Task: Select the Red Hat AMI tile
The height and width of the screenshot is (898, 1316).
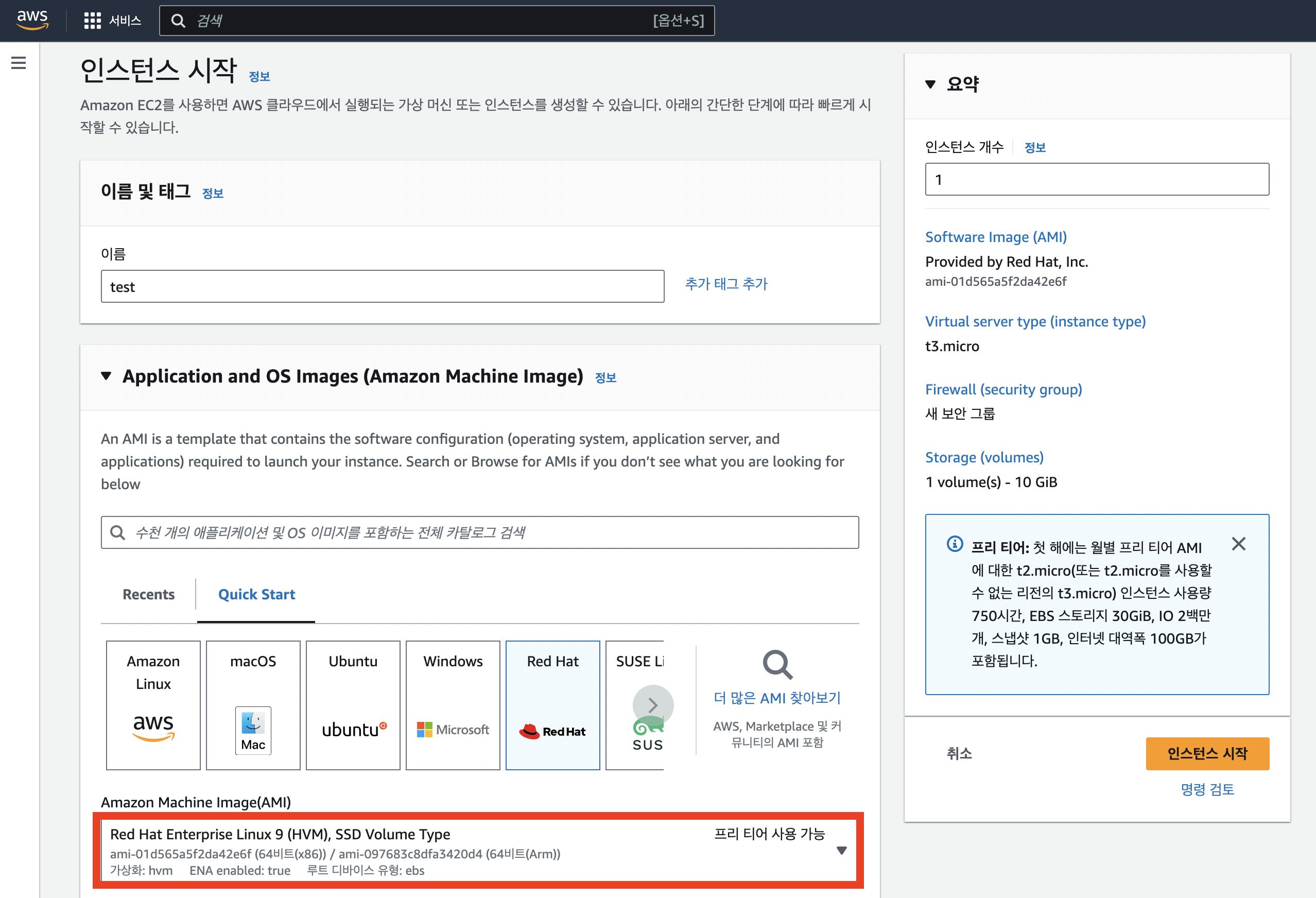Action: 552,704
